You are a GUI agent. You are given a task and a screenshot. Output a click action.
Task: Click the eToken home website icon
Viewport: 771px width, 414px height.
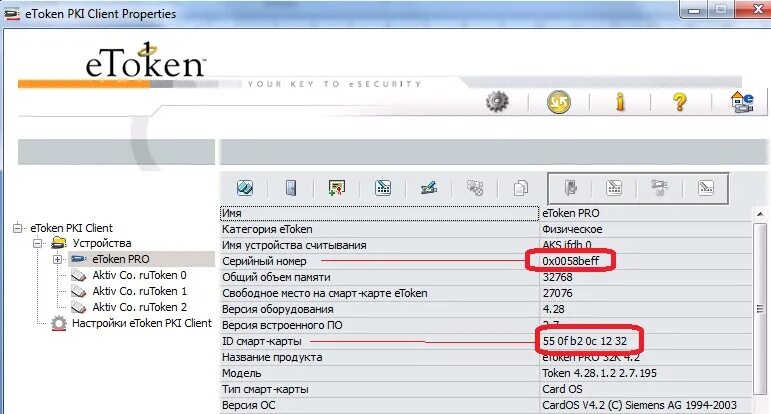click(x=742, y=102)
